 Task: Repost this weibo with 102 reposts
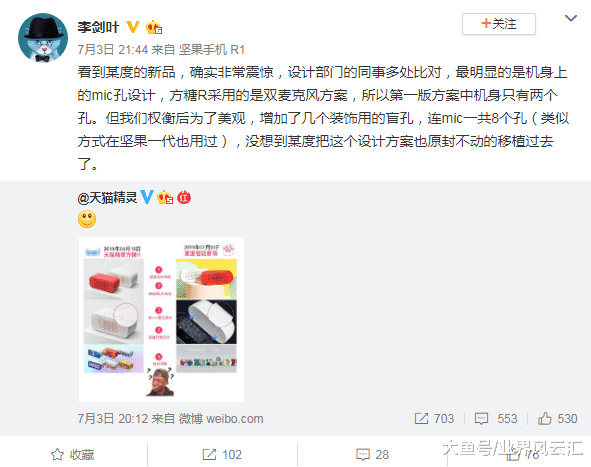coord(222,455)
